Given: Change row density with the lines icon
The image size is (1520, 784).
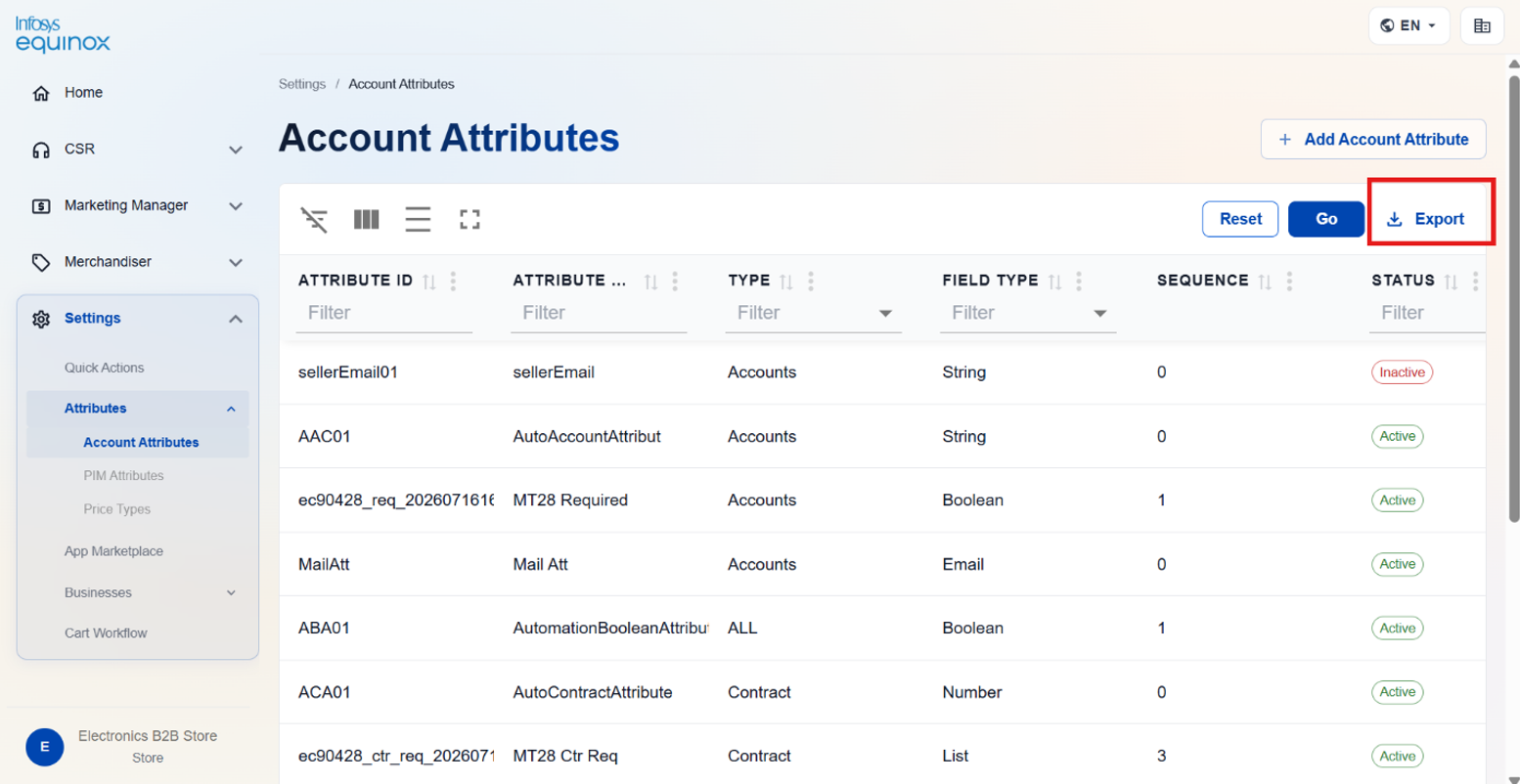Looking at the screenshot, I should tap(418, 219).
